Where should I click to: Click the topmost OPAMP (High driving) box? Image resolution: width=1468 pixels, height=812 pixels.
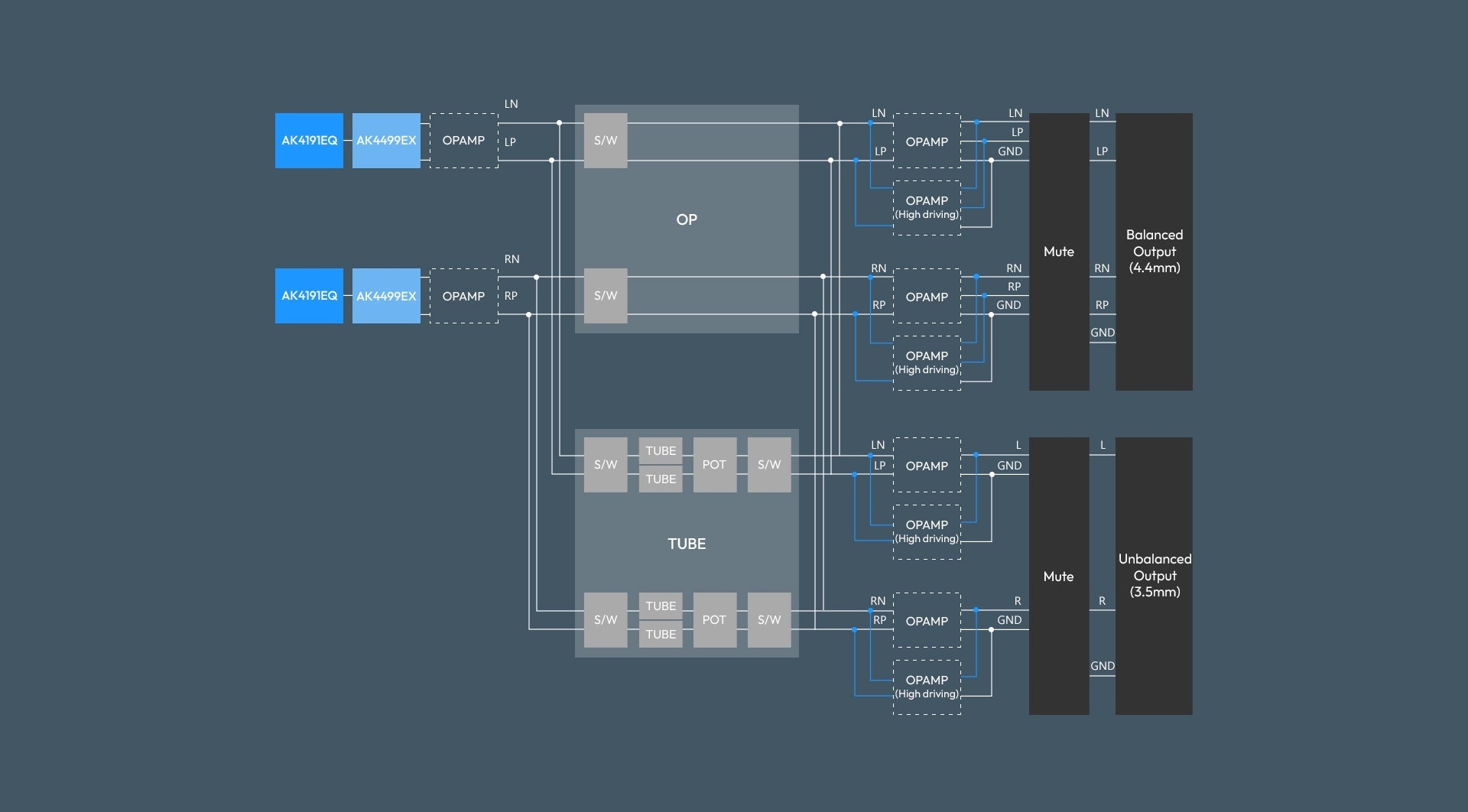[927, 208]
